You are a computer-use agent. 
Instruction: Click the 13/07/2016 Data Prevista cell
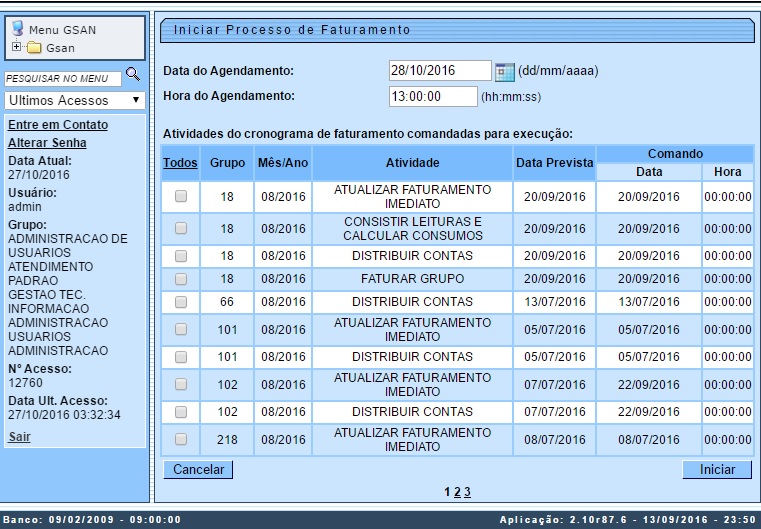point(554,302)
